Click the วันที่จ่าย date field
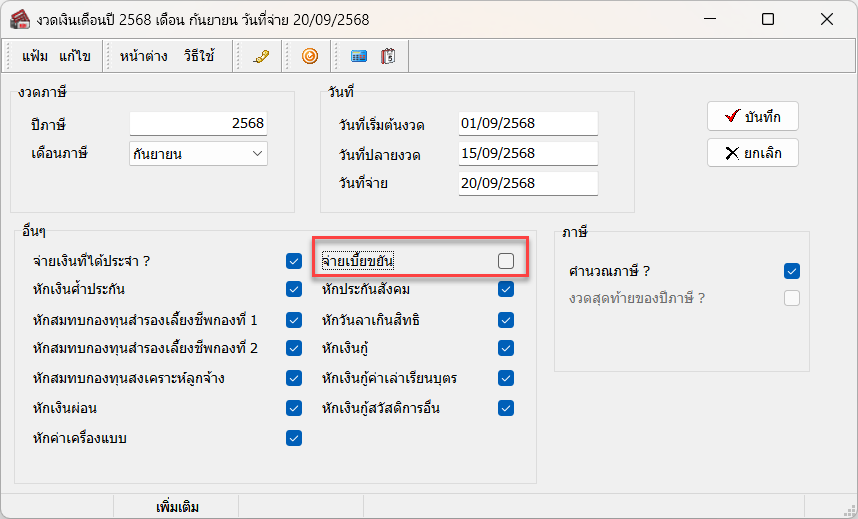Image resolution: width=858 pixels, height=519 pixels. click(x=526, y=183)
